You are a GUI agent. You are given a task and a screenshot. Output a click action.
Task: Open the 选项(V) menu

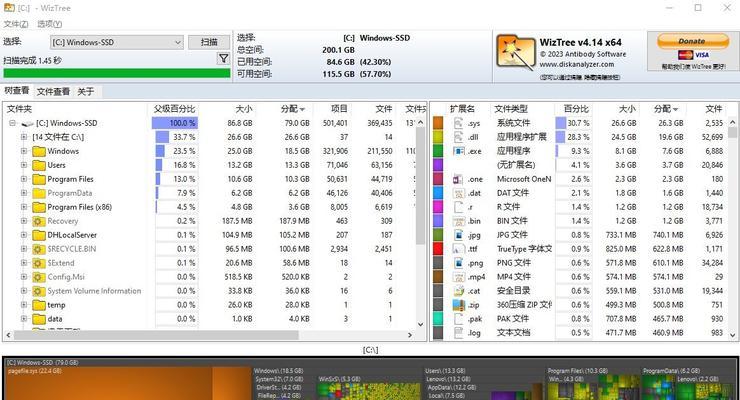50,24
